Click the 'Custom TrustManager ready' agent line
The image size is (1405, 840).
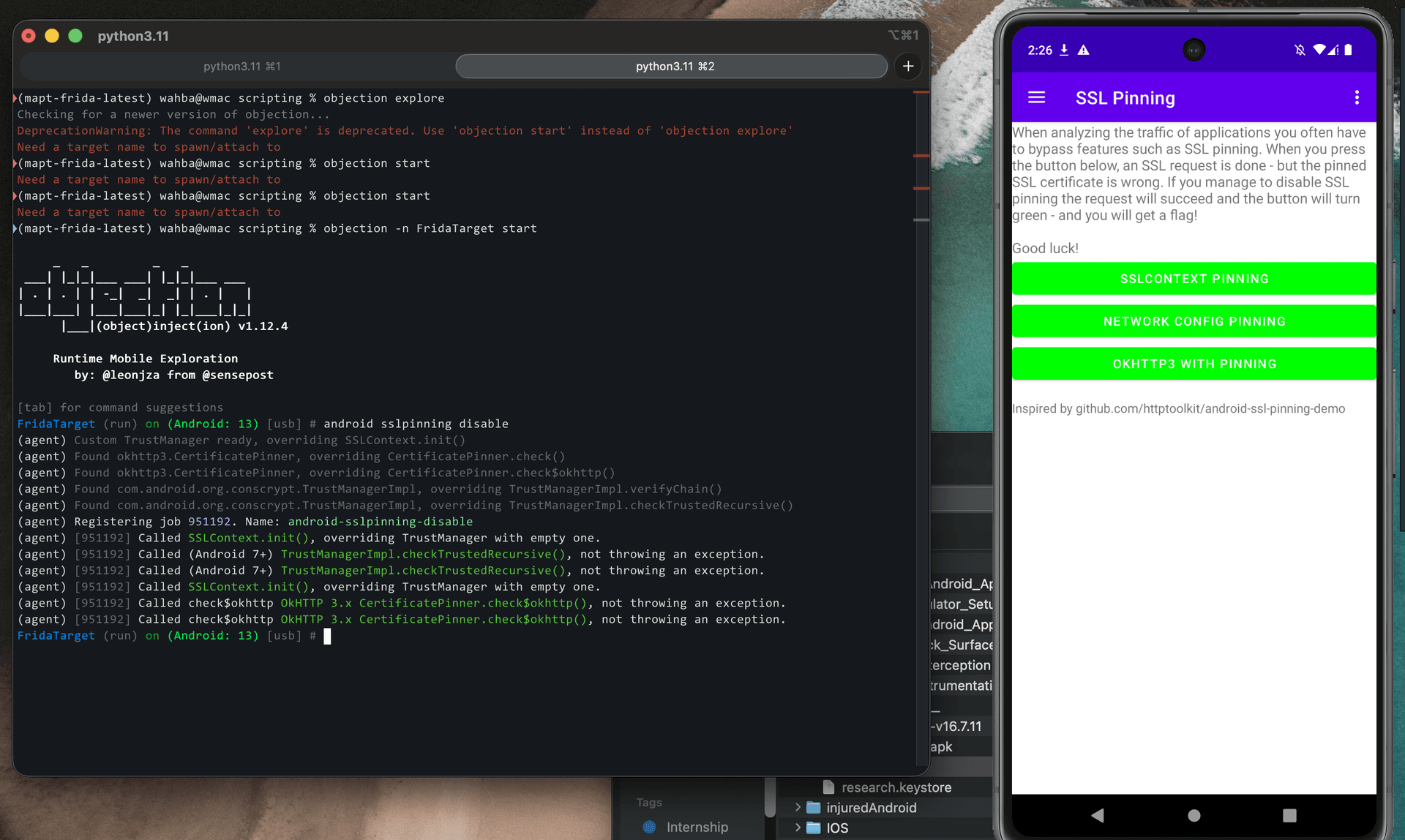coord(241,440)
